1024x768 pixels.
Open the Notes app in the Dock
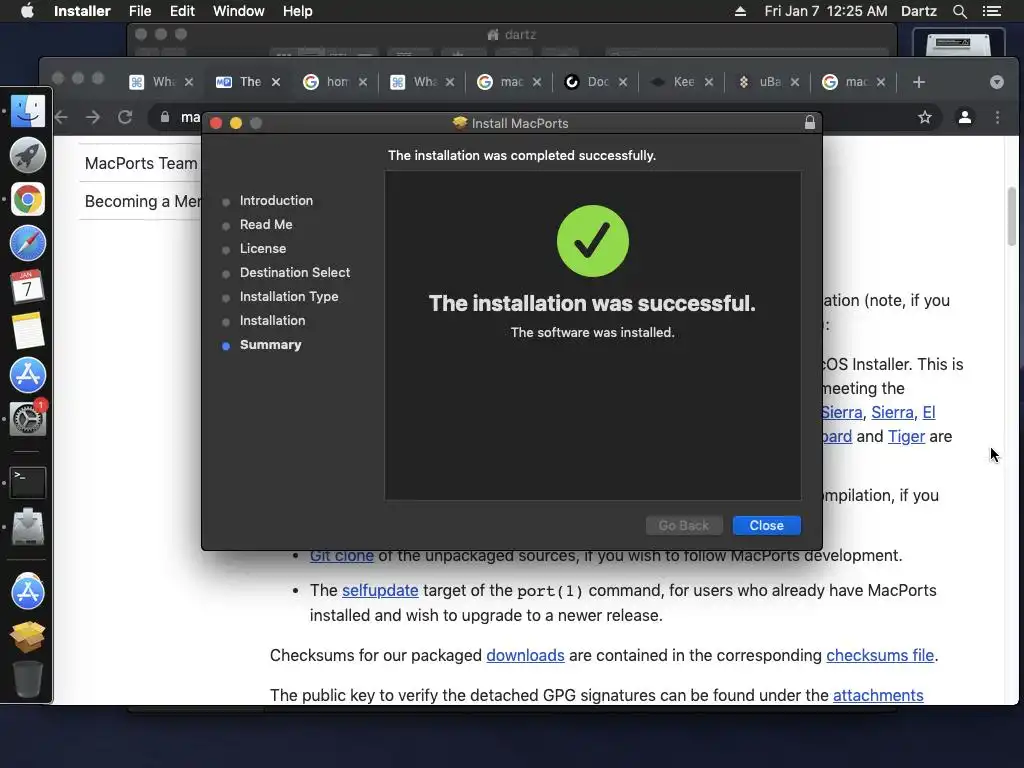[x=27, y=330]
